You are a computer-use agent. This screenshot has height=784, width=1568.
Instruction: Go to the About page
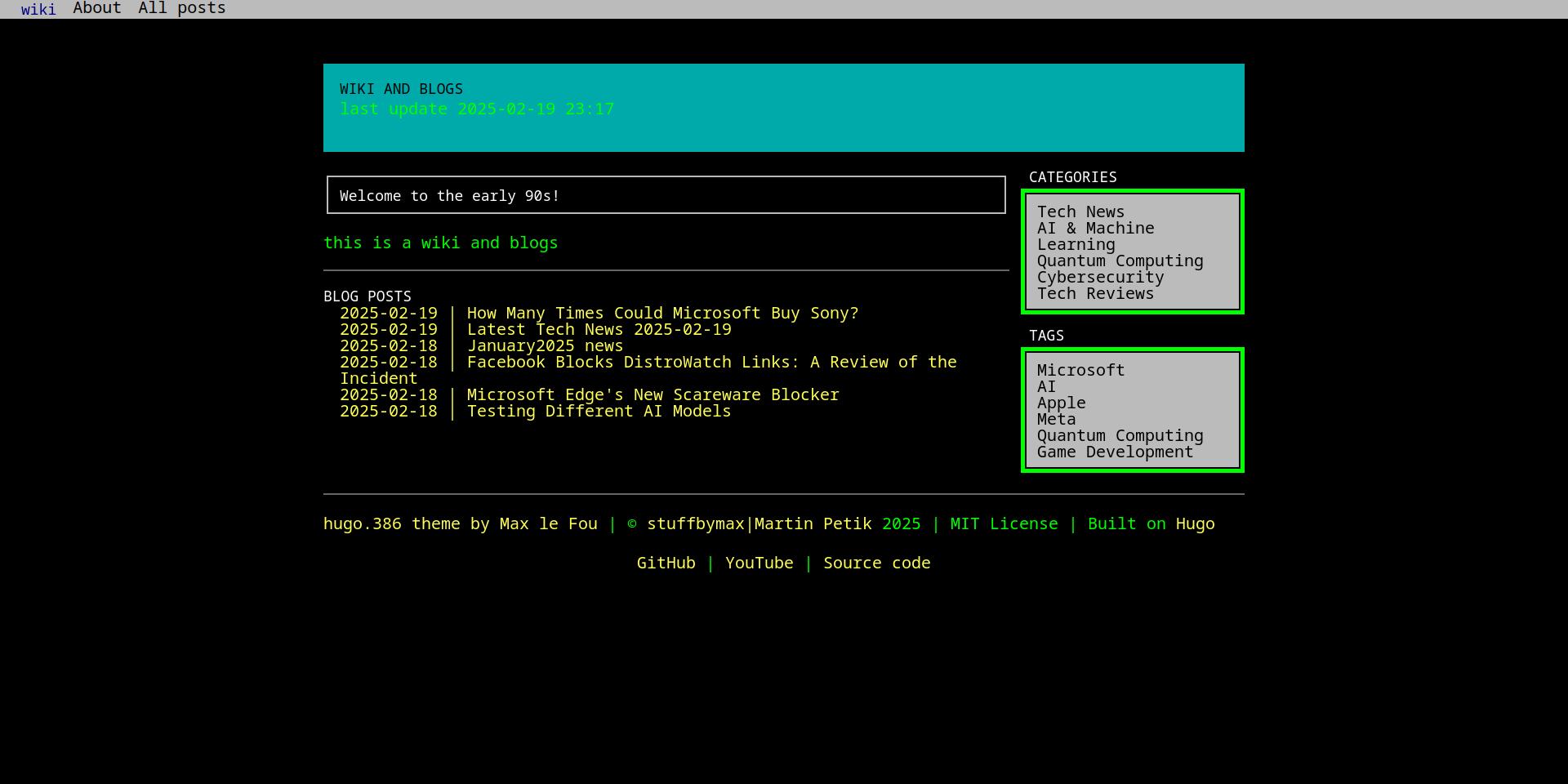tap(96, 8)
